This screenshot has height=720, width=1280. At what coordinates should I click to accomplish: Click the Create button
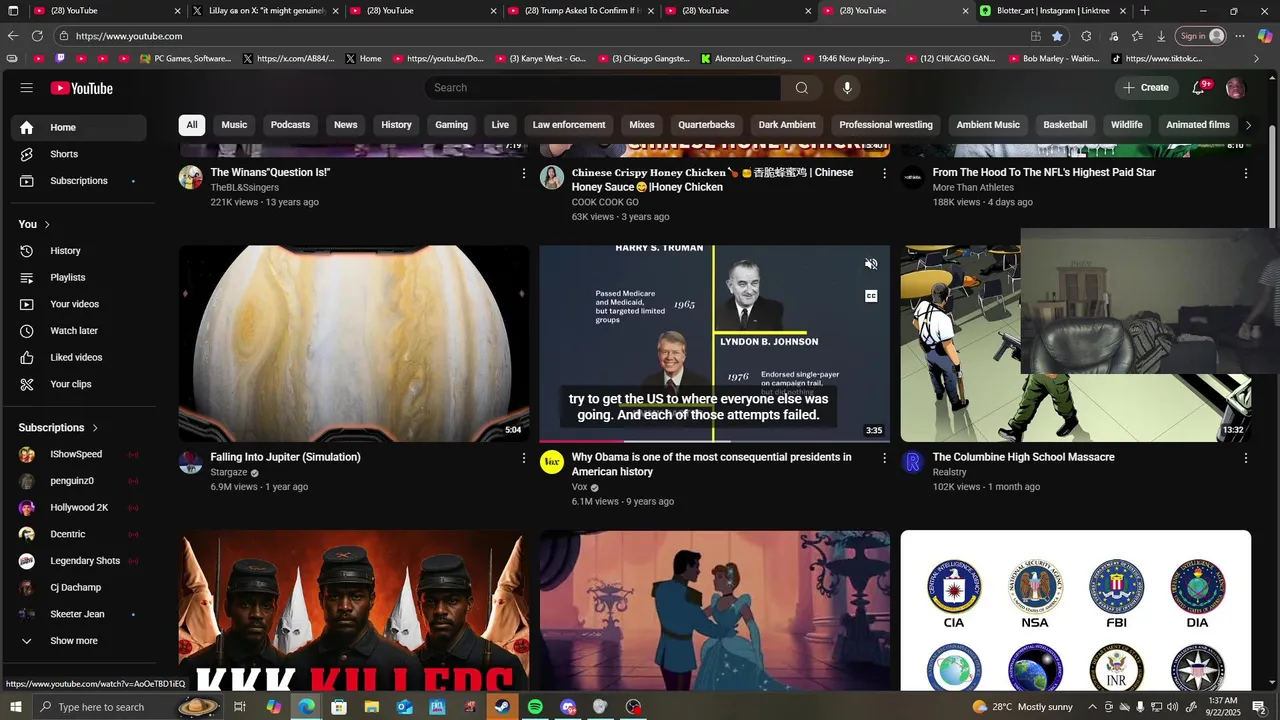1146,88
